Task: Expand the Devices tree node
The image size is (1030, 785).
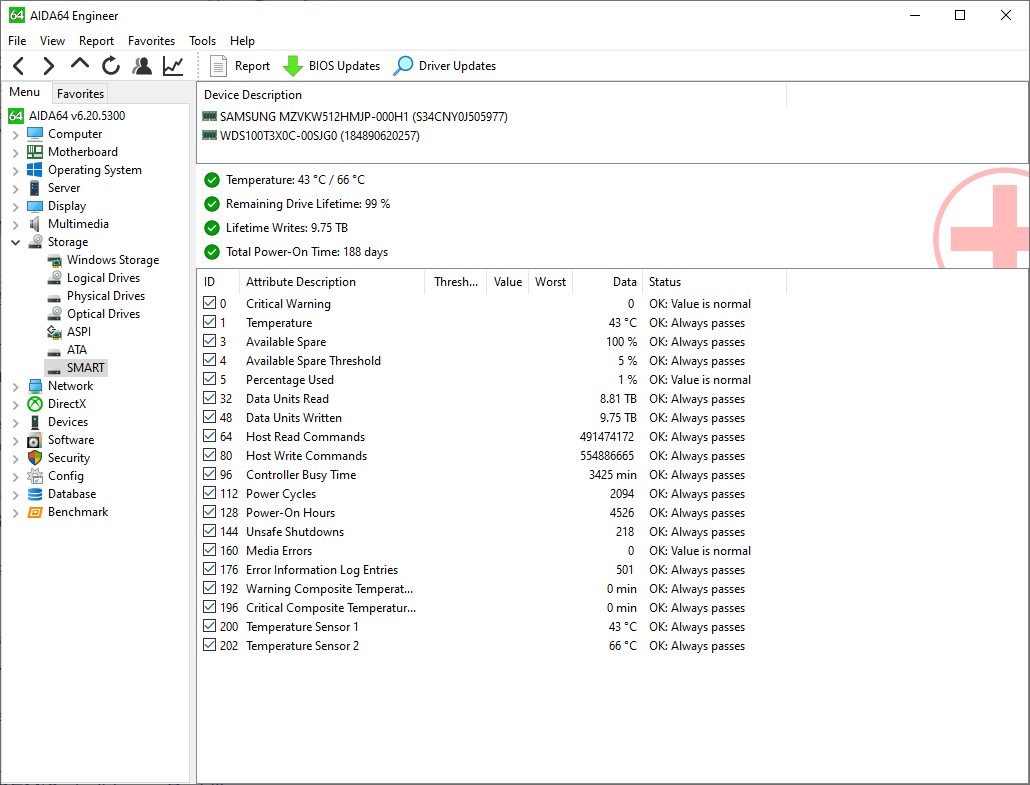Action: [x=15, y=423]
